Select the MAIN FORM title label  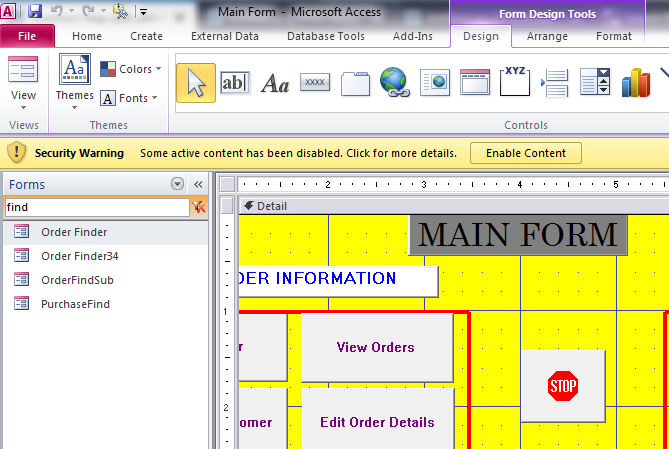pyautogui.click(x=518, y=235)
